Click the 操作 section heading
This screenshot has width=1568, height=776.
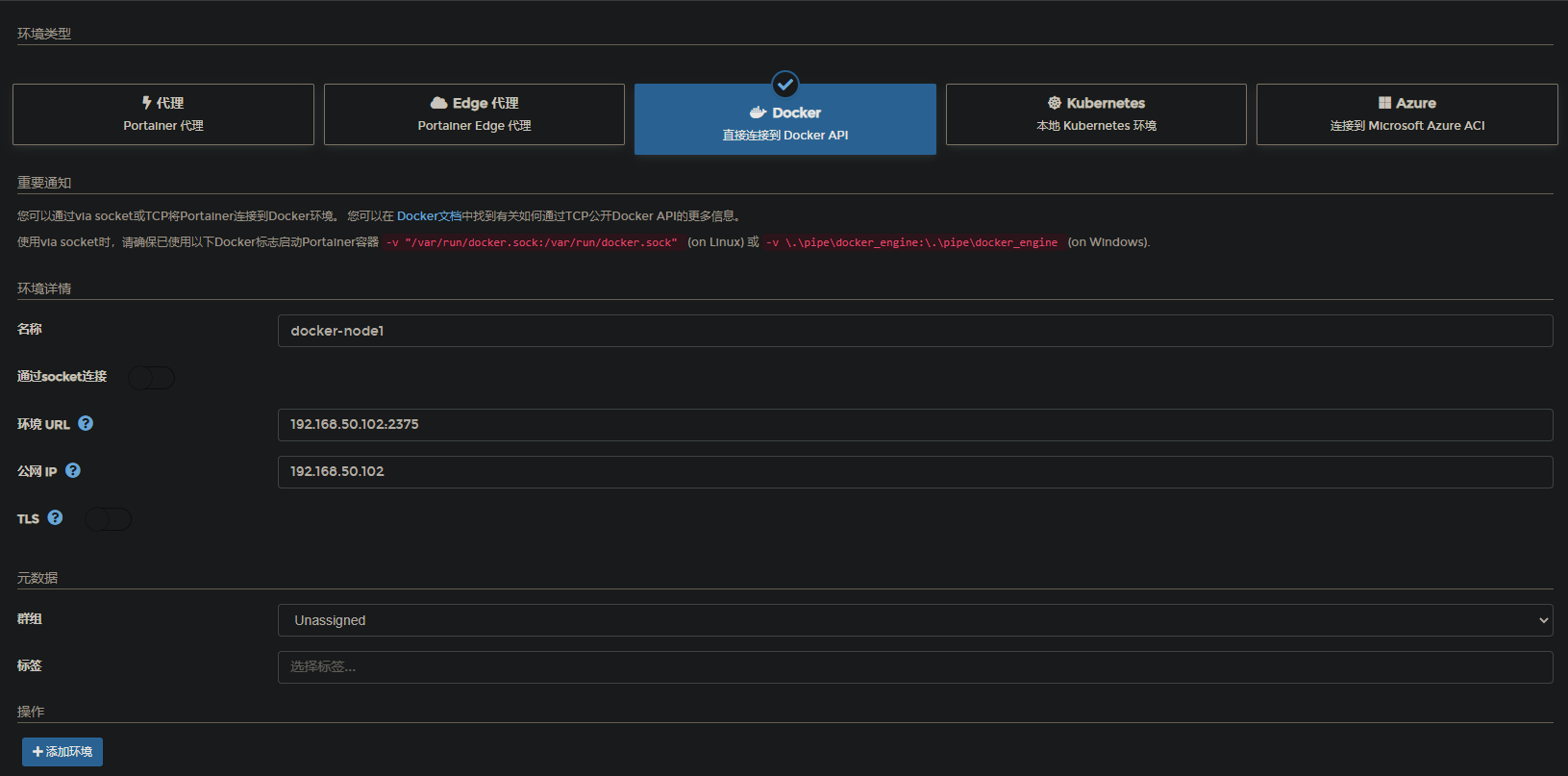pos(31,712)
